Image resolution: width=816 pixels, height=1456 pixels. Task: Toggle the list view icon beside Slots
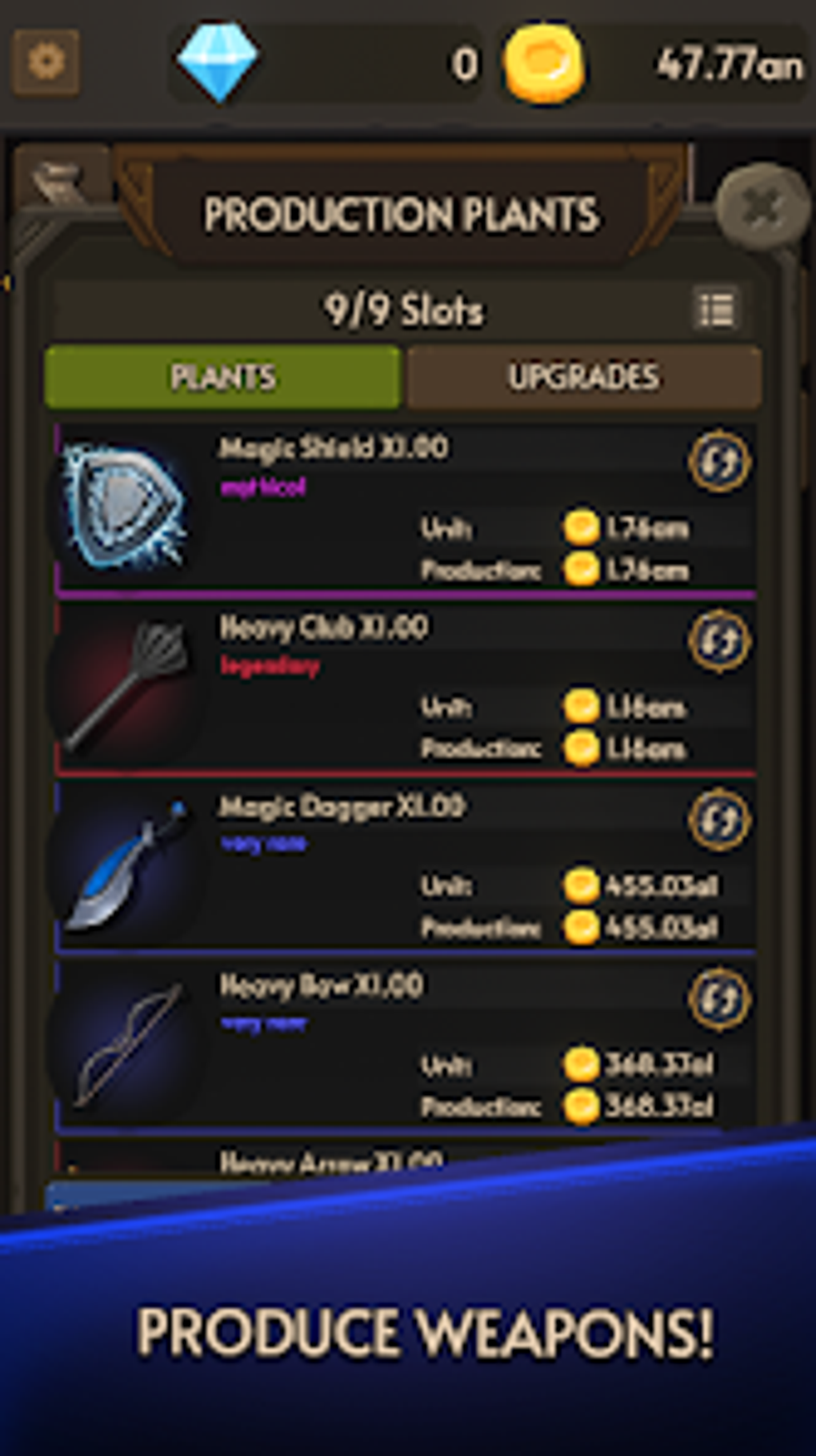[716, 309]
